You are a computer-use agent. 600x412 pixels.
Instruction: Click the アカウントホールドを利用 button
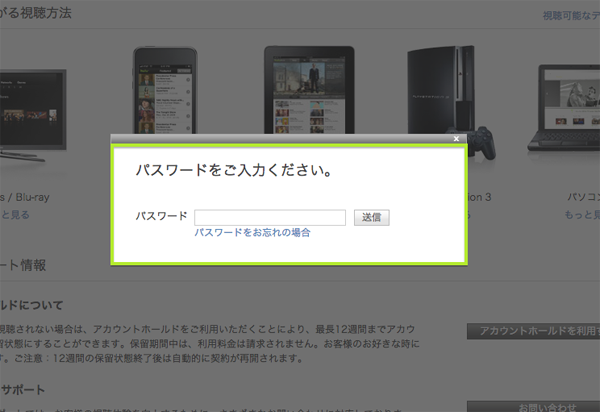point(533,331)
